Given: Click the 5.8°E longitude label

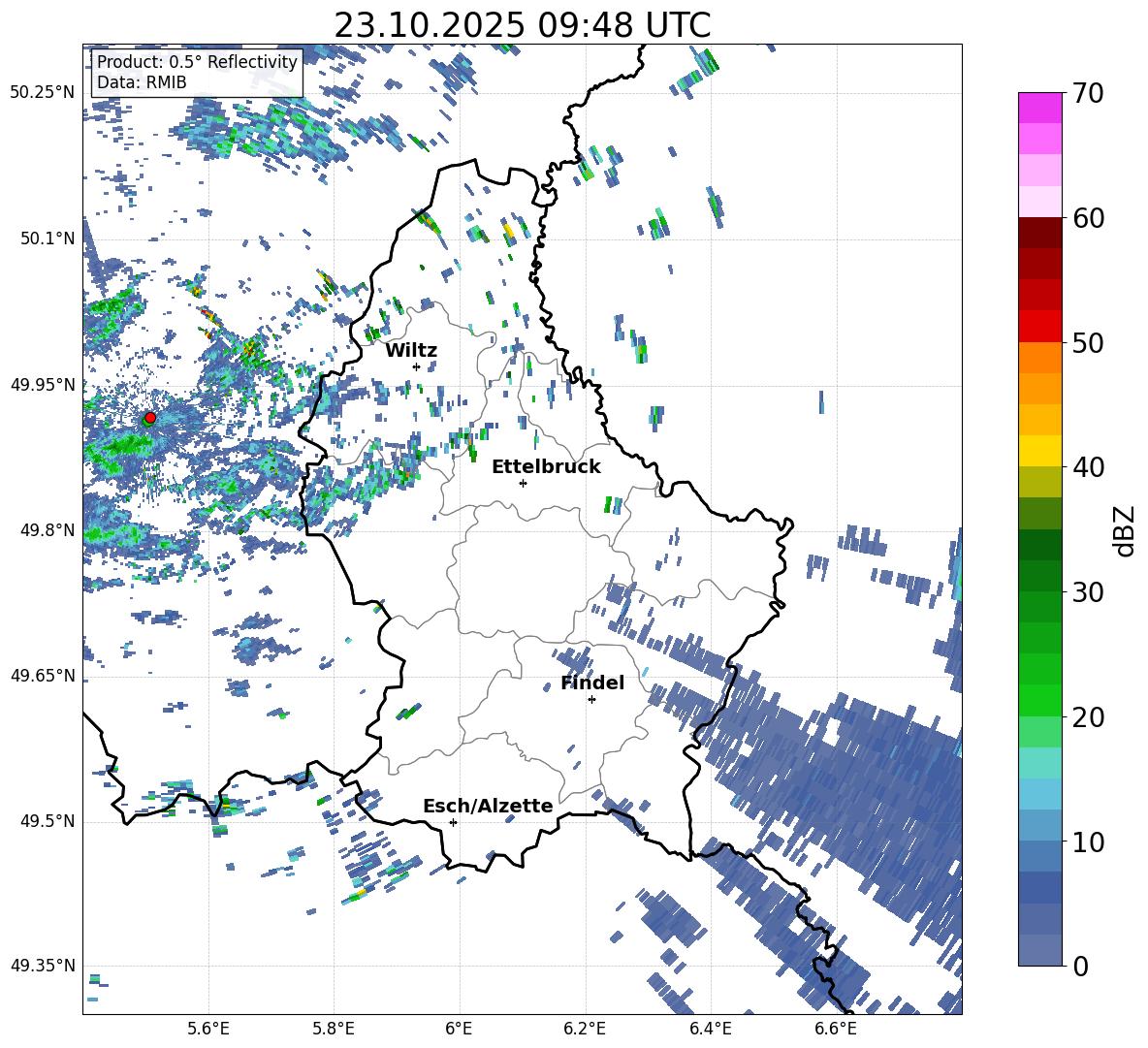Looking at the screenshot, I should [x=334, y=1029].
